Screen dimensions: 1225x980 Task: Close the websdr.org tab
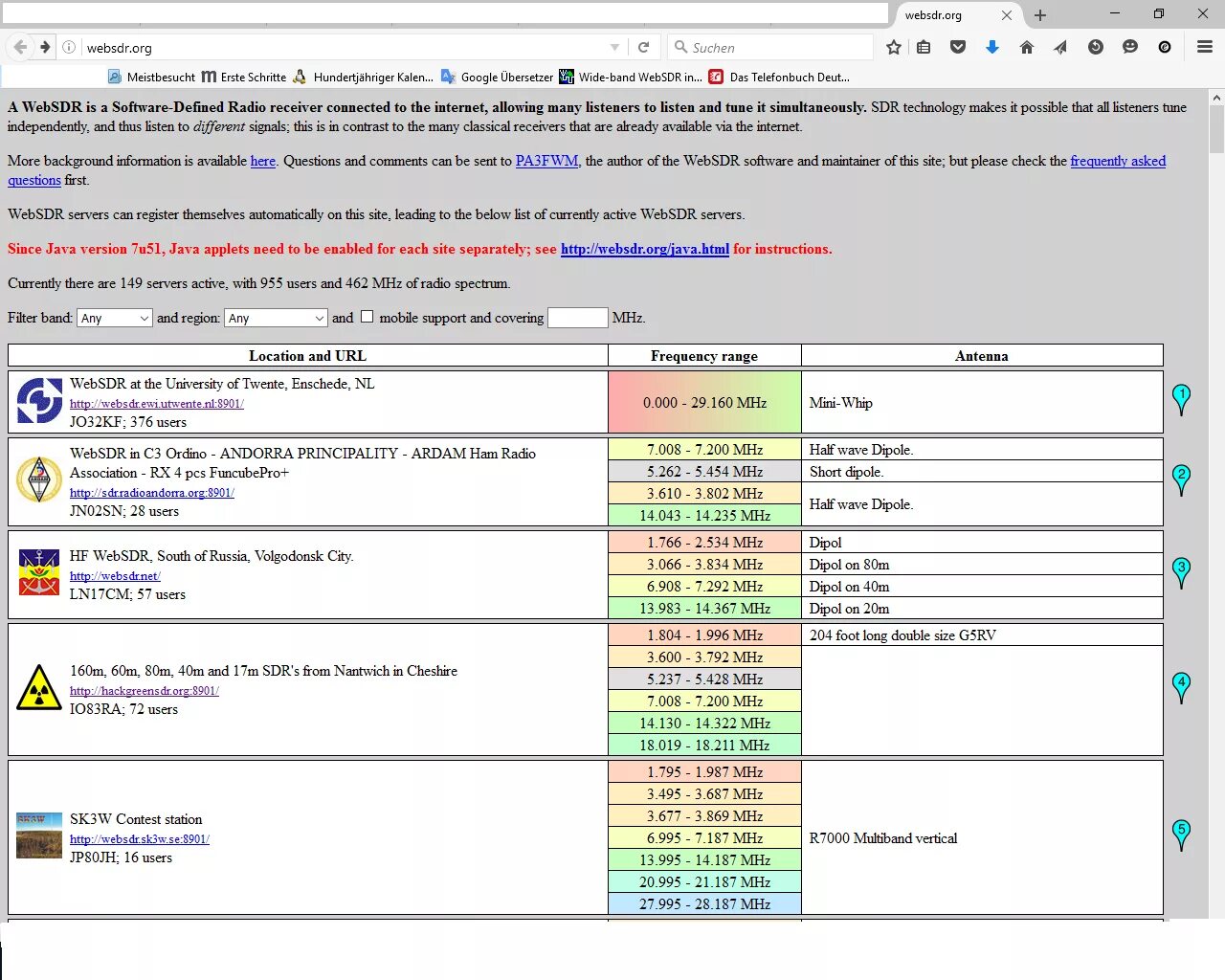[x=1007, y=15]
